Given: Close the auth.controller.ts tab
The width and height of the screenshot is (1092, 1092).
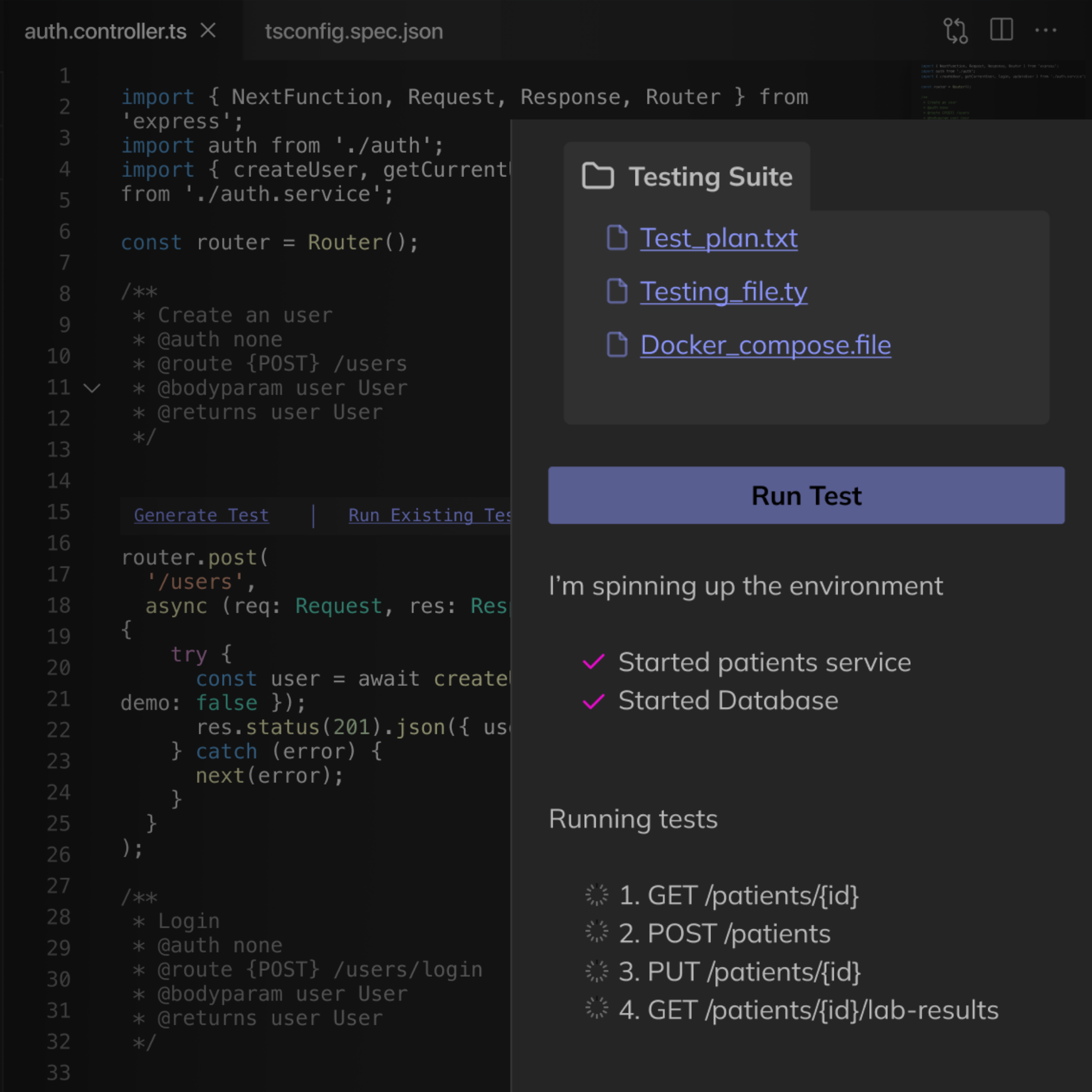Looking at the screenshot, I should point(208,31).
